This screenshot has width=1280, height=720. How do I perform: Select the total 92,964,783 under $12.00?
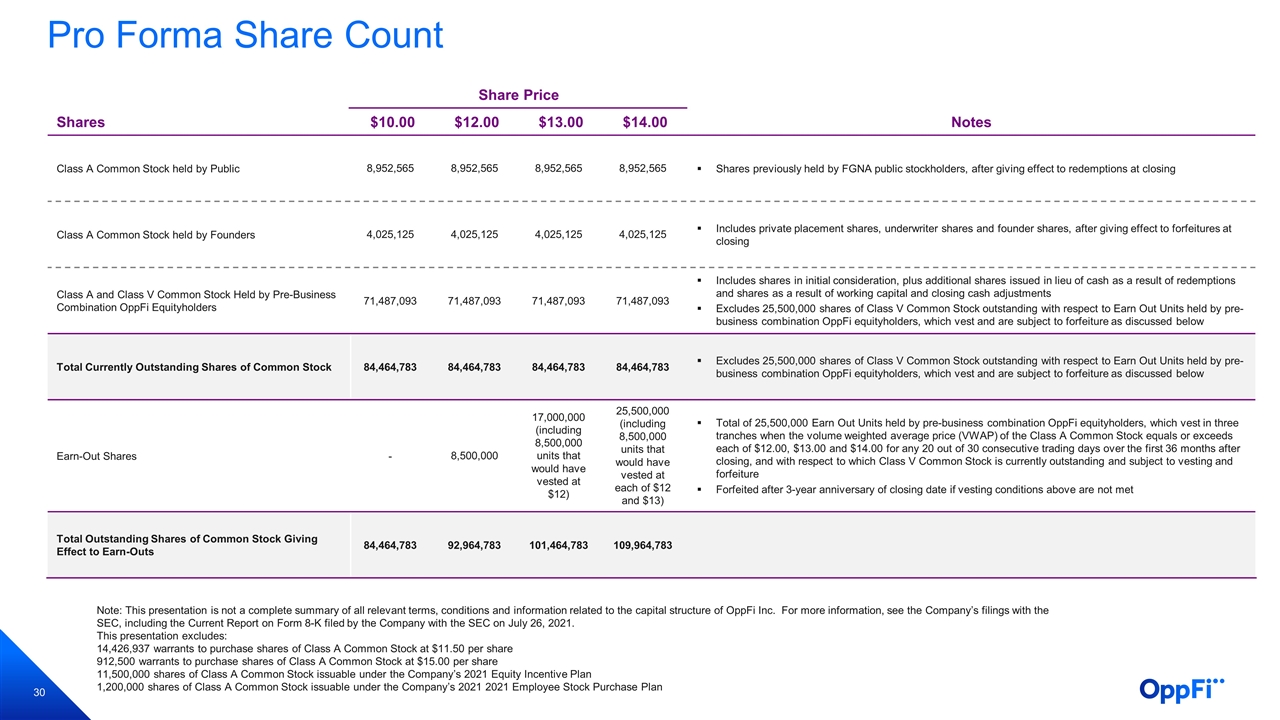[476, 545]
